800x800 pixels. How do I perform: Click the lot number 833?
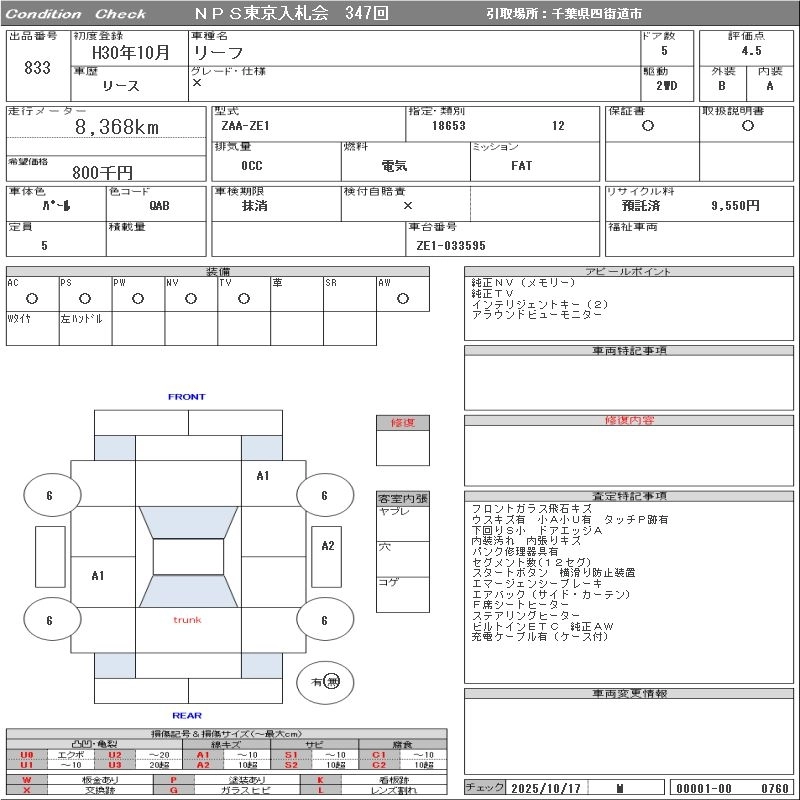tap(37, 67)
